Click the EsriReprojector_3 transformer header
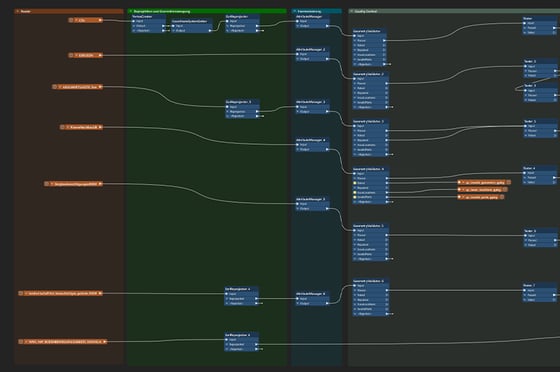The height and width of the screenshot is (372, 560). point(242,102)
